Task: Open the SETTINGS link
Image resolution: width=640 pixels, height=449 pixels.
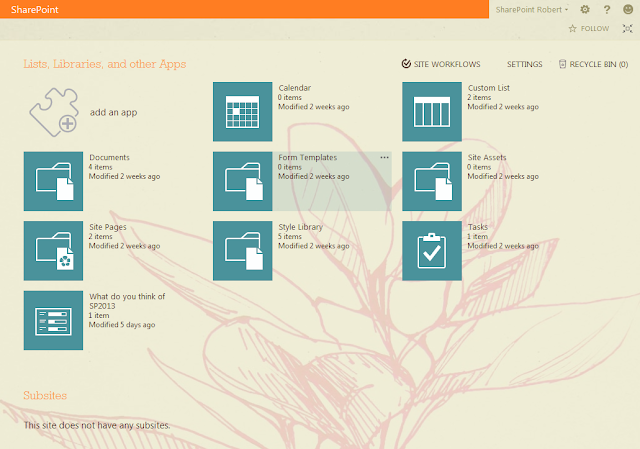Action: coord(524,64)
